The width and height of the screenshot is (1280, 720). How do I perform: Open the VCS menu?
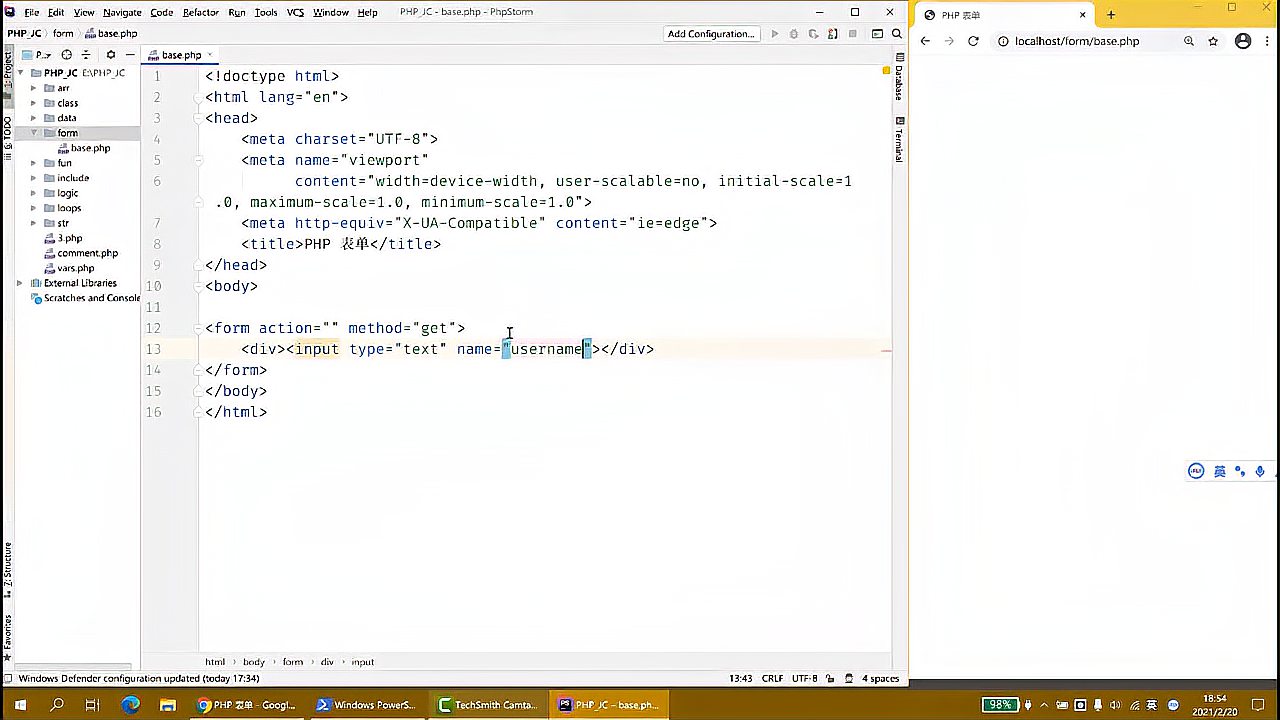[295, 12]
